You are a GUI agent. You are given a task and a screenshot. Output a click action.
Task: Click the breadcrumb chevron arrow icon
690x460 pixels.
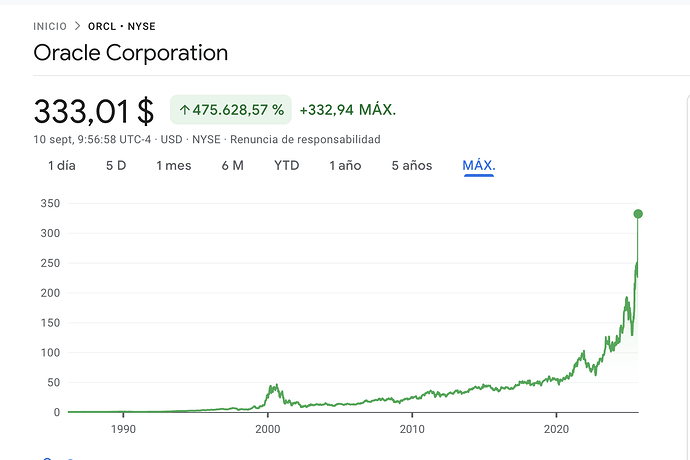click(x=77, y=26)
